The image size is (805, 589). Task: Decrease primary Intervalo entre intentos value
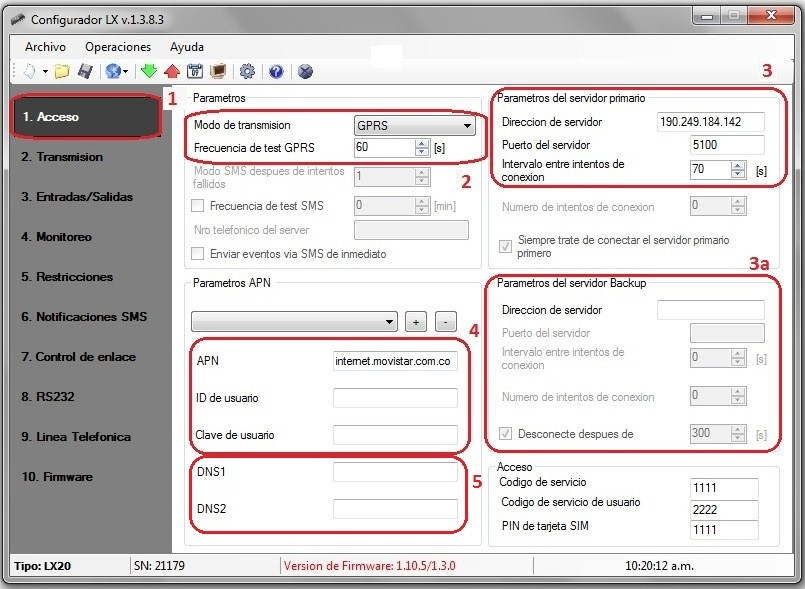point(738,174)
